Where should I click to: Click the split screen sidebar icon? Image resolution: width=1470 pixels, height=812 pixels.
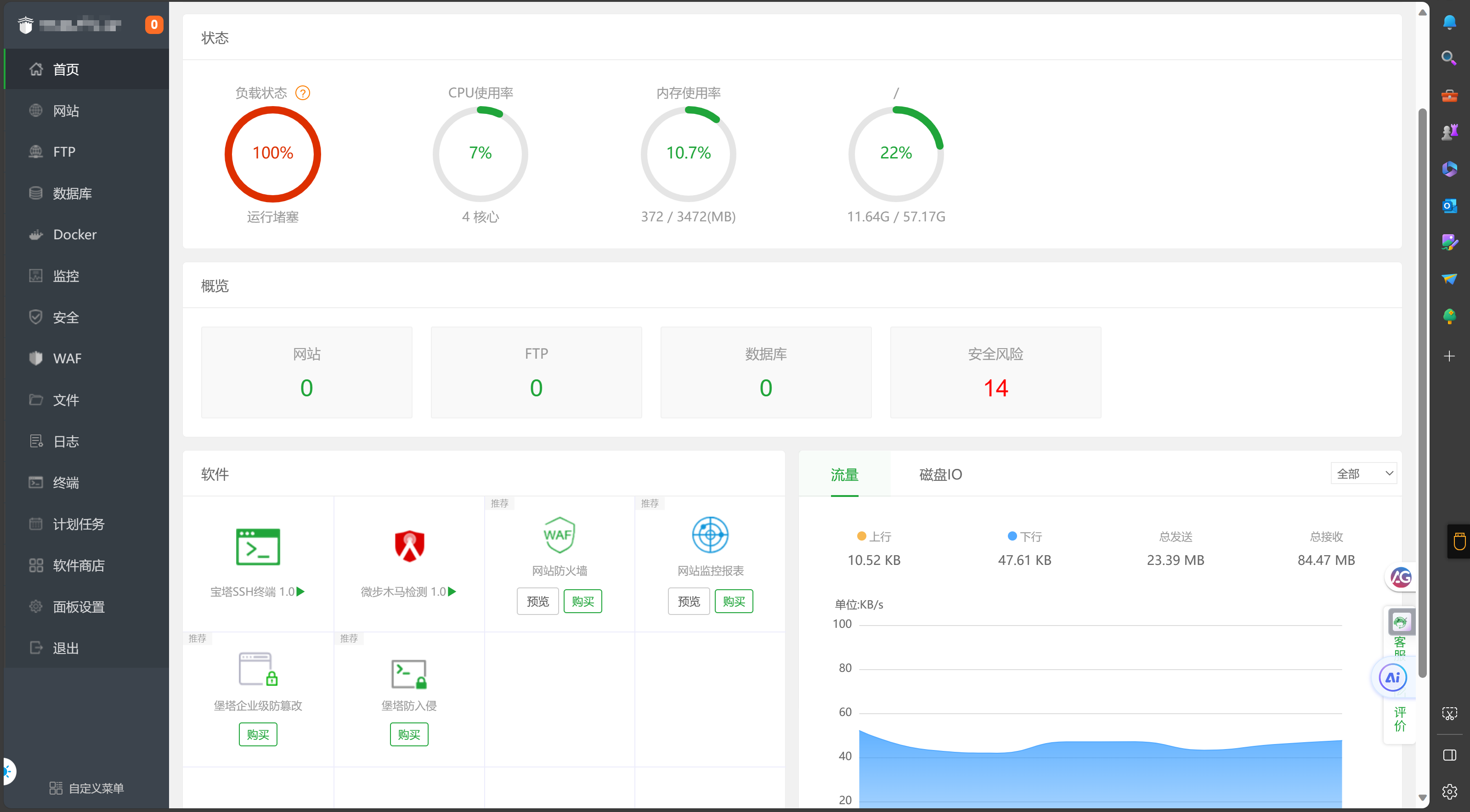point(1449,756)
